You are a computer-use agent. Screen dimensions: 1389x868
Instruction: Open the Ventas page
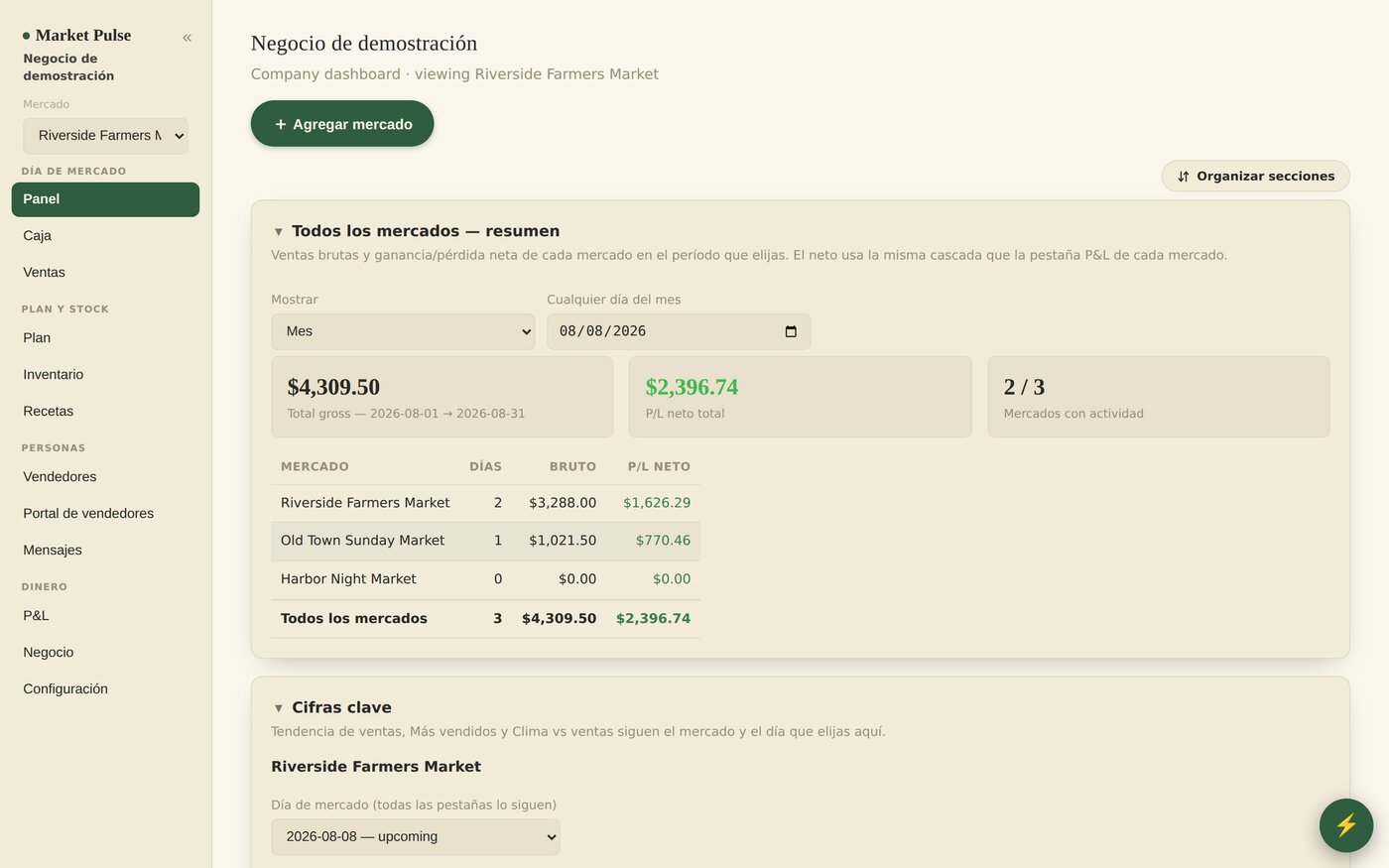(105, 273)
